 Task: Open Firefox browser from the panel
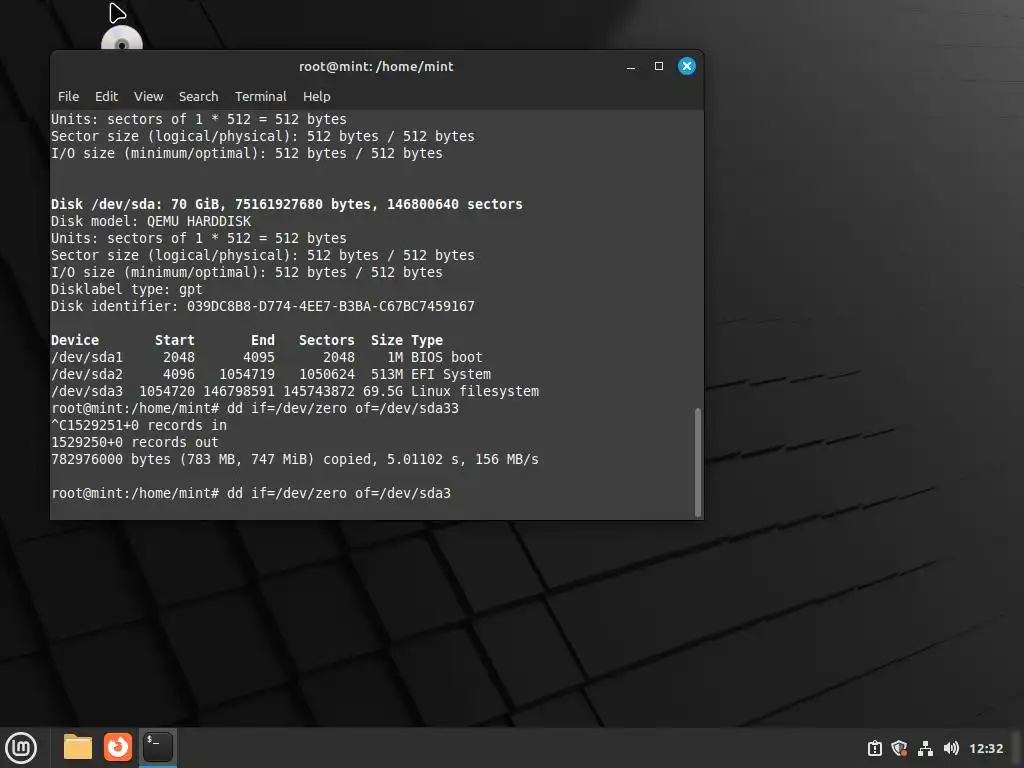click(118, 747)
